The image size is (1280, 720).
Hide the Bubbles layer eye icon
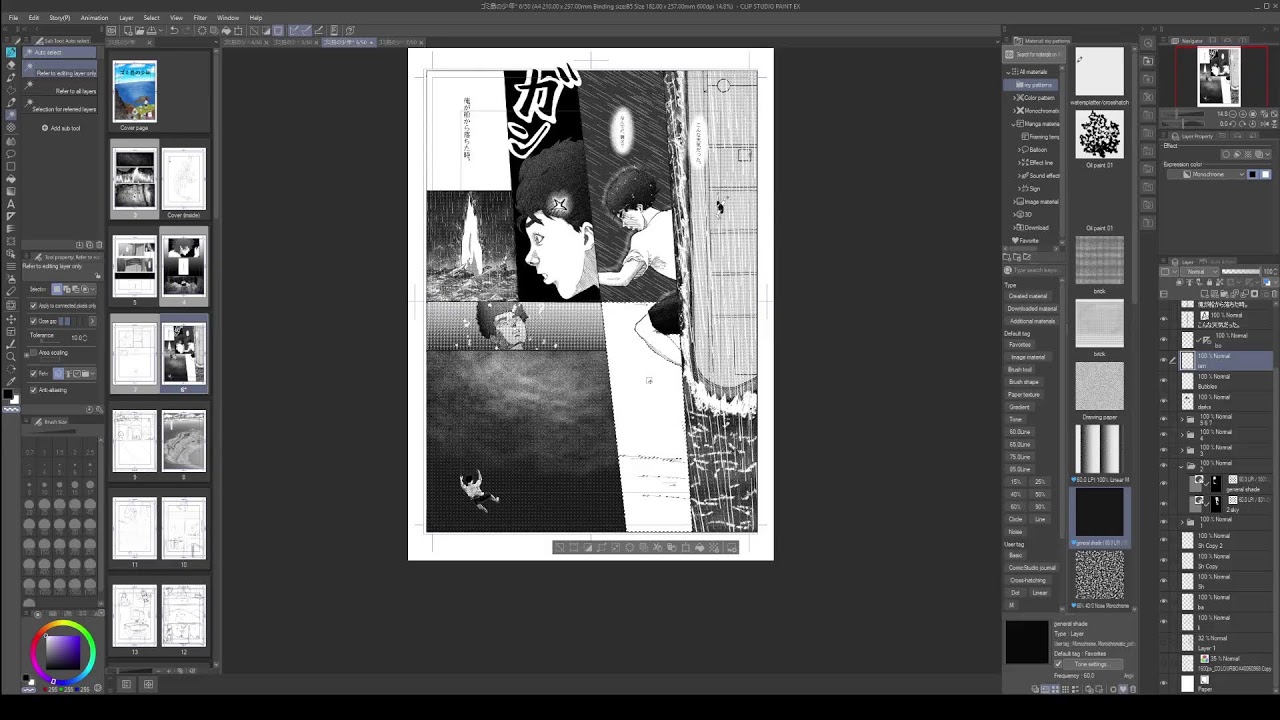click(1163, 381)
